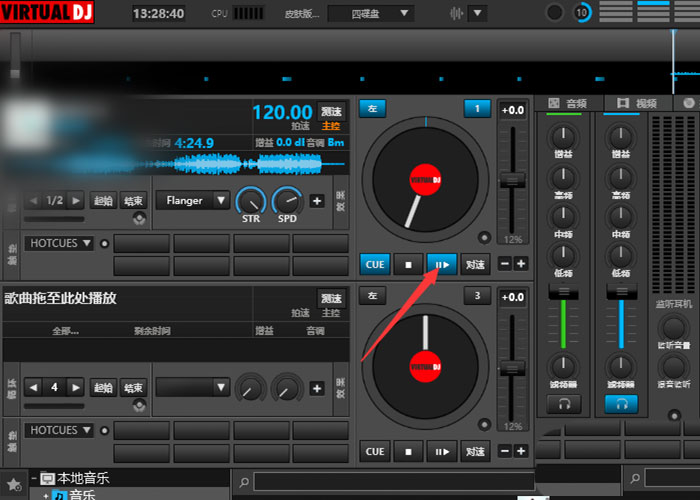Viewport: 700px width, 500px height.
Task: Click the right channel 中频 mid EQ knob
Action: 621,216
